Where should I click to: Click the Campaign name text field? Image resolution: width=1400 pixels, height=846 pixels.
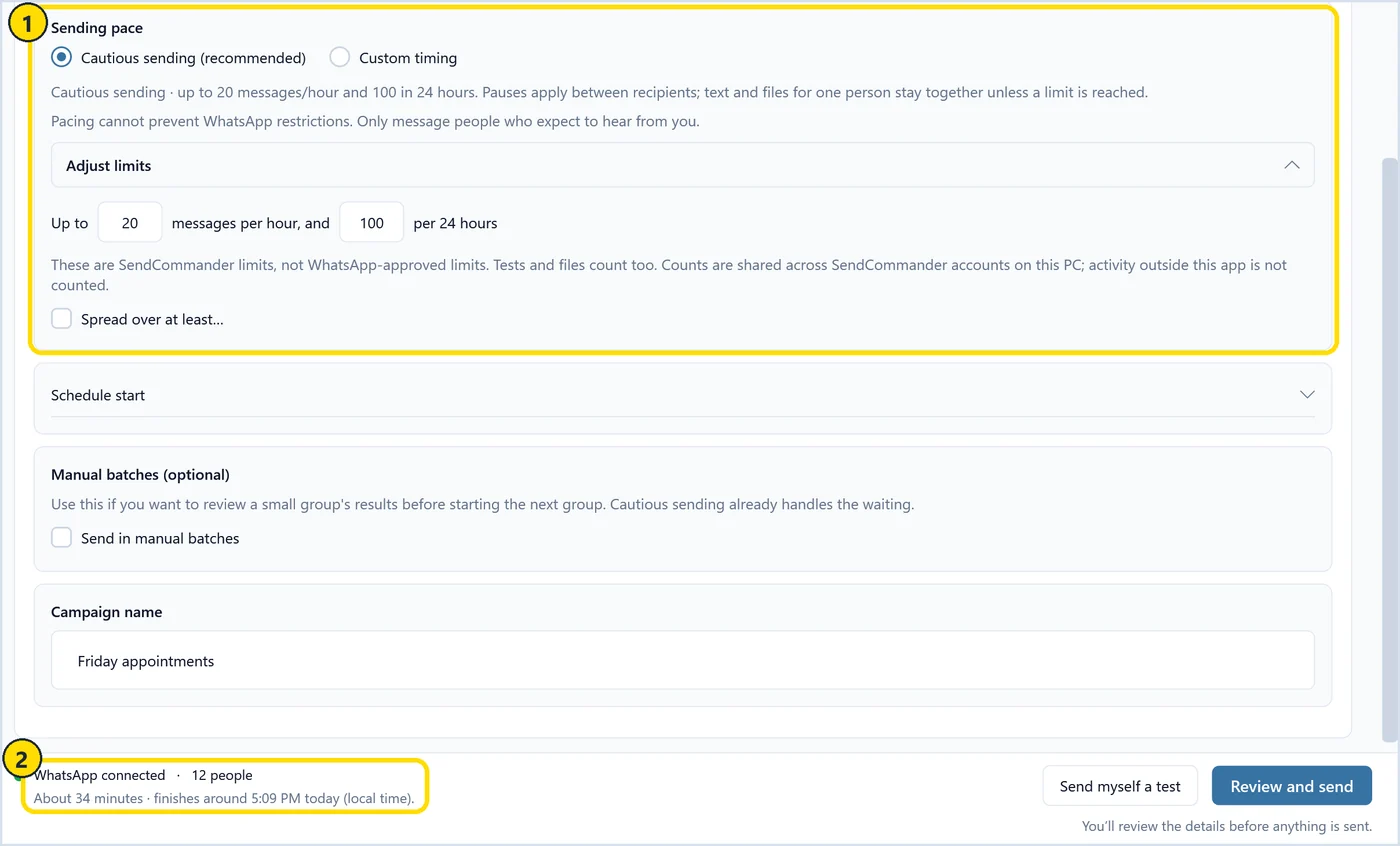click(683, 660)
